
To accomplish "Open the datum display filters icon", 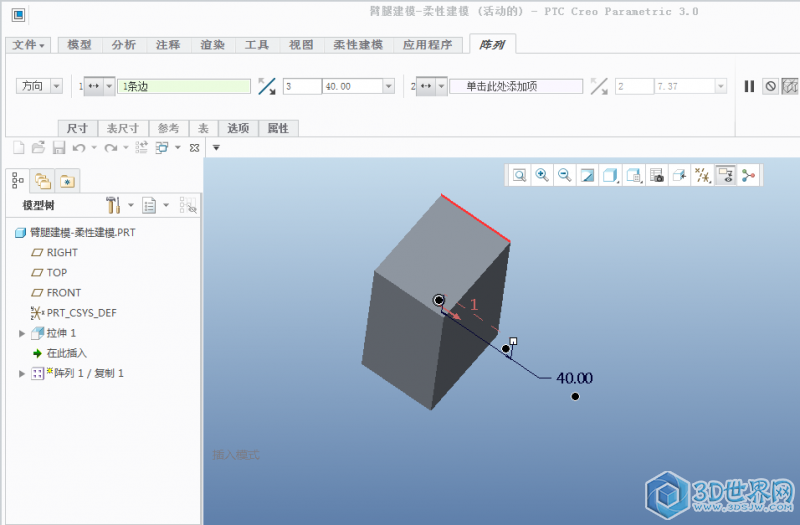I will pyautogui.click(x=703, y=176).
